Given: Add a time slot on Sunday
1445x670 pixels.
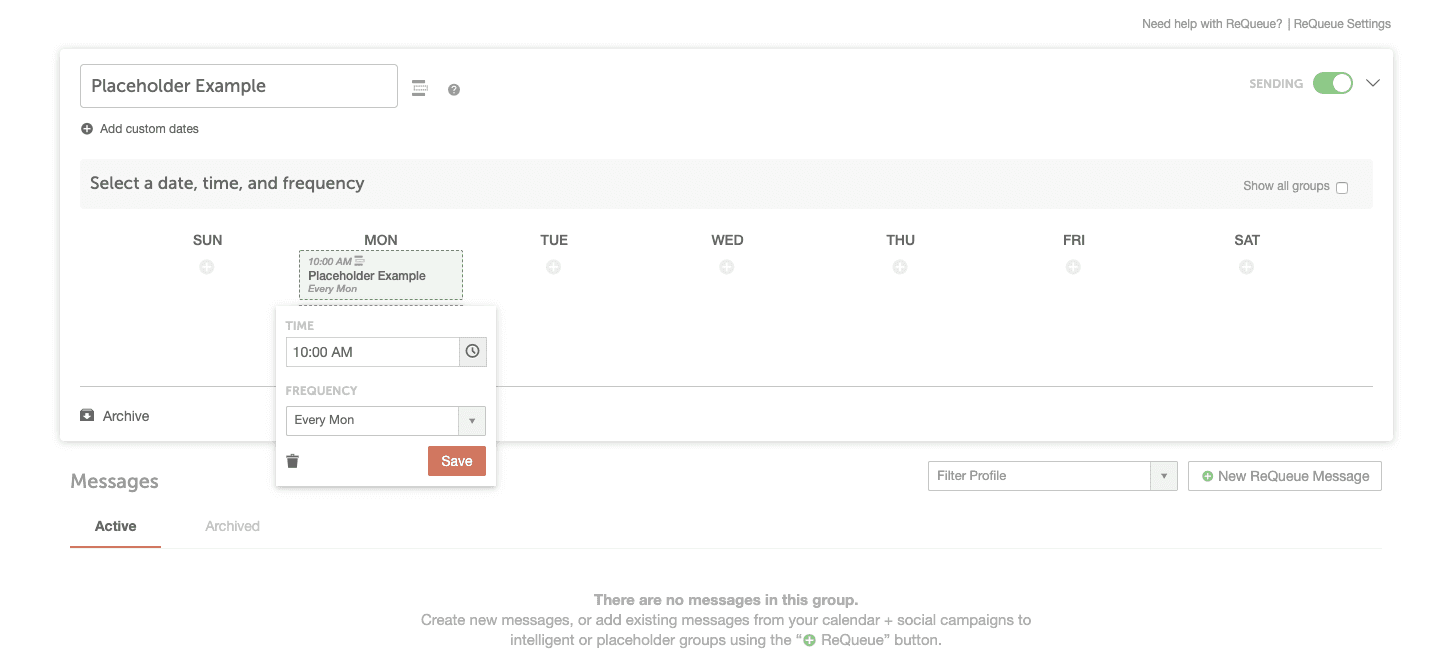Looking at the screenshot, I should coord(207,267).
